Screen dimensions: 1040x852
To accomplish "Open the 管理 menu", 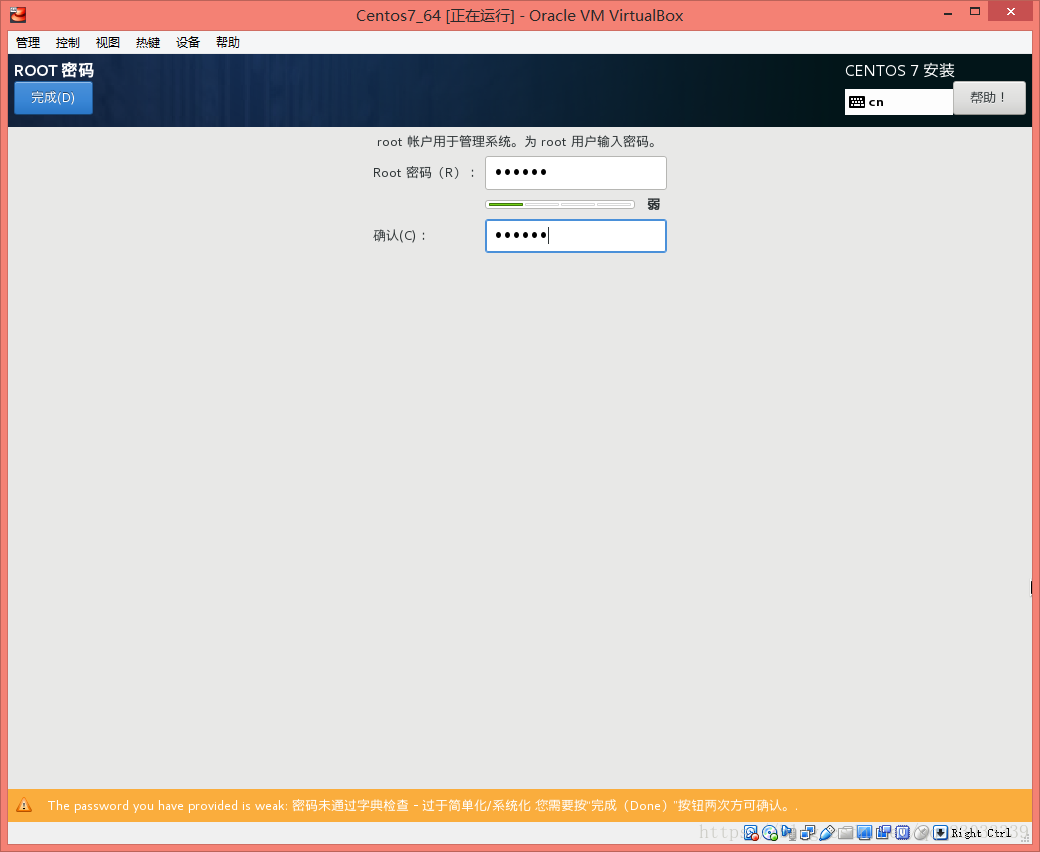I will click(x=28, y=42).
